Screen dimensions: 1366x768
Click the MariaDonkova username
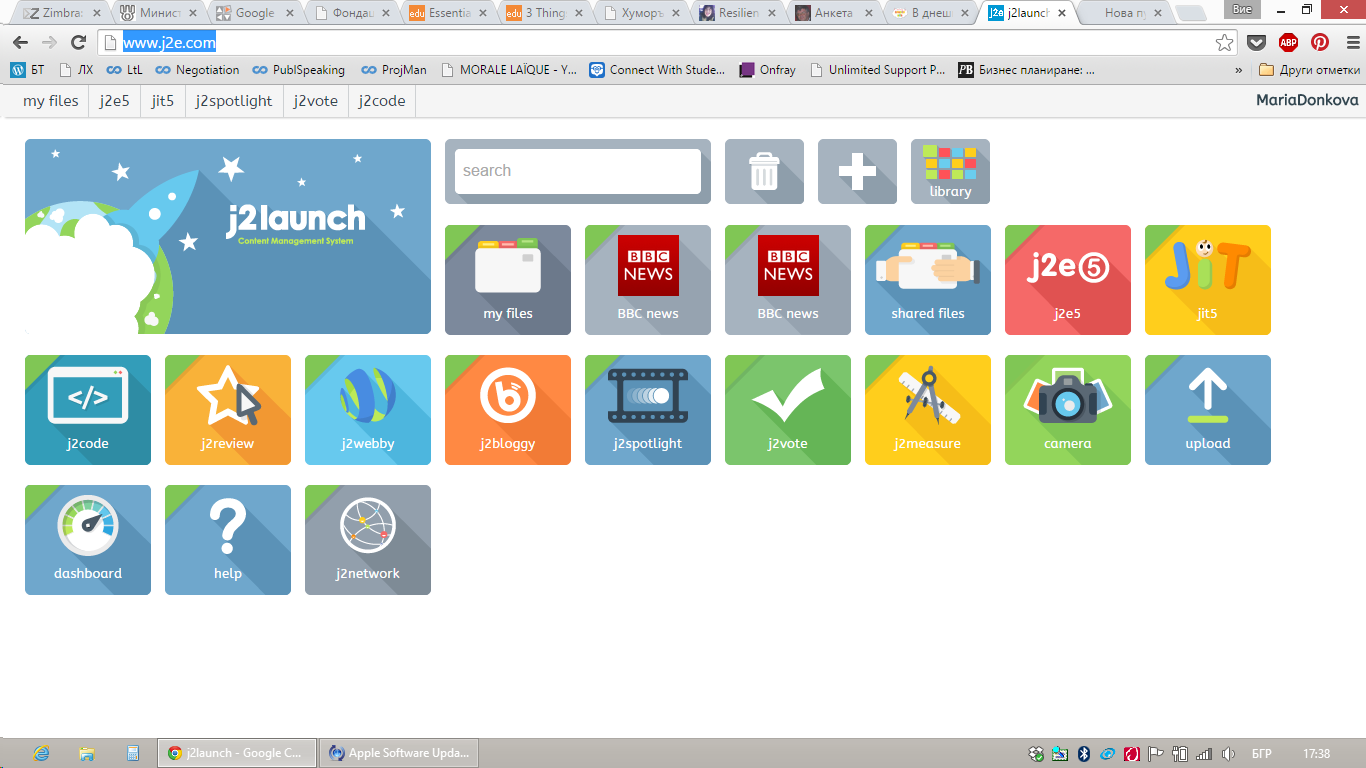click(1307, 101)
